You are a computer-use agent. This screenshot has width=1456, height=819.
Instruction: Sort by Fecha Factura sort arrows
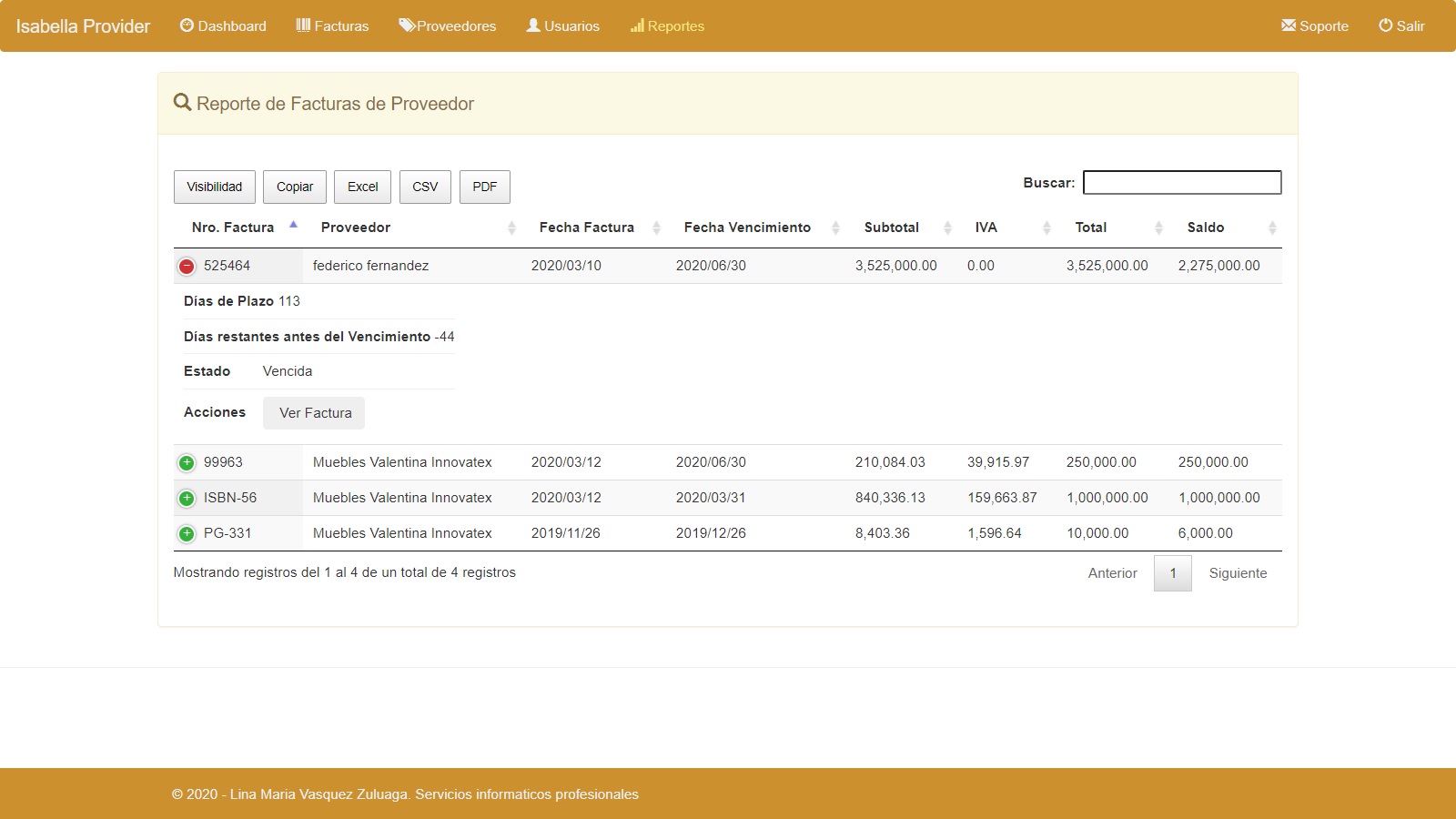(656, 227)
